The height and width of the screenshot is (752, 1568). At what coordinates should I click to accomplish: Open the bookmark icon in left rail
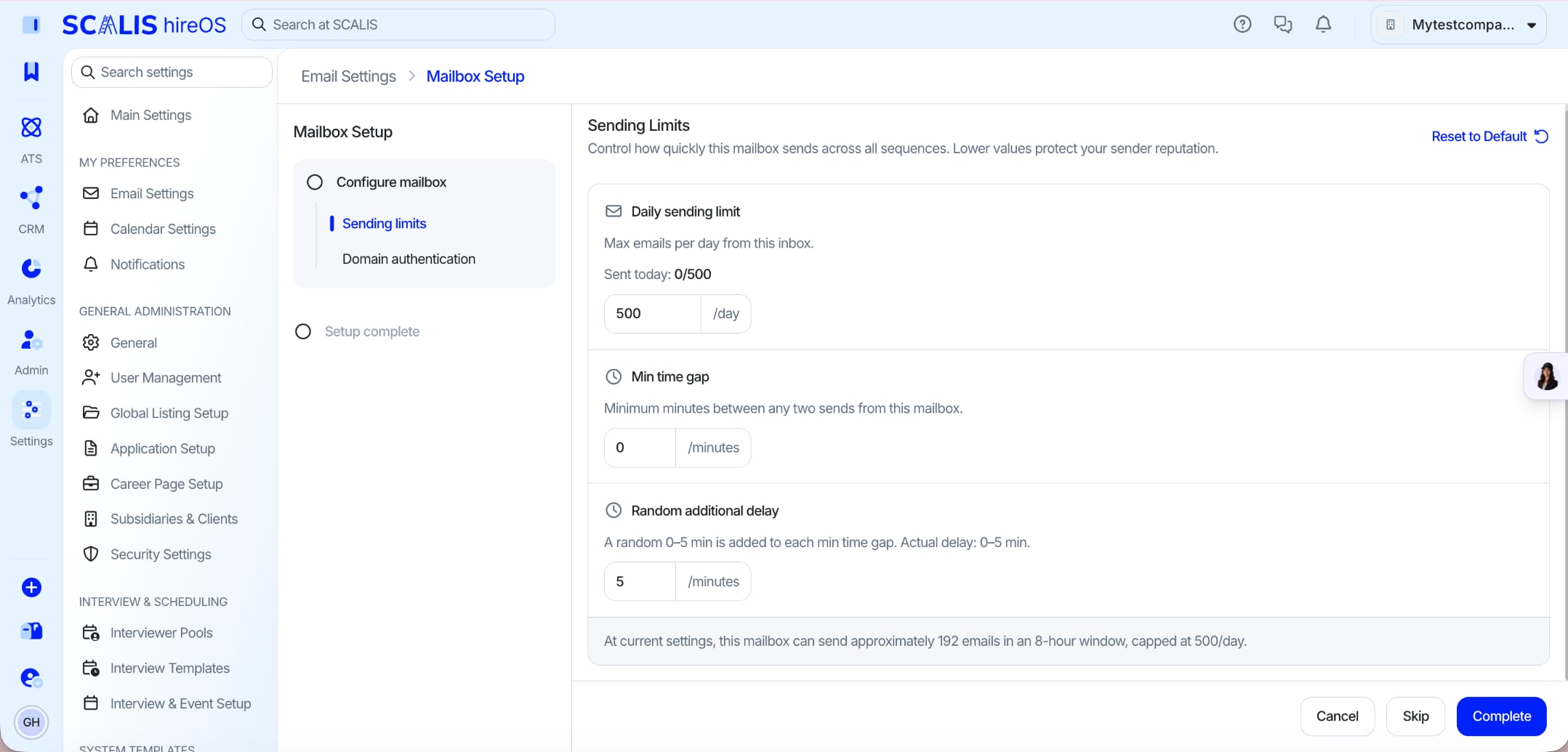(31, 71)
